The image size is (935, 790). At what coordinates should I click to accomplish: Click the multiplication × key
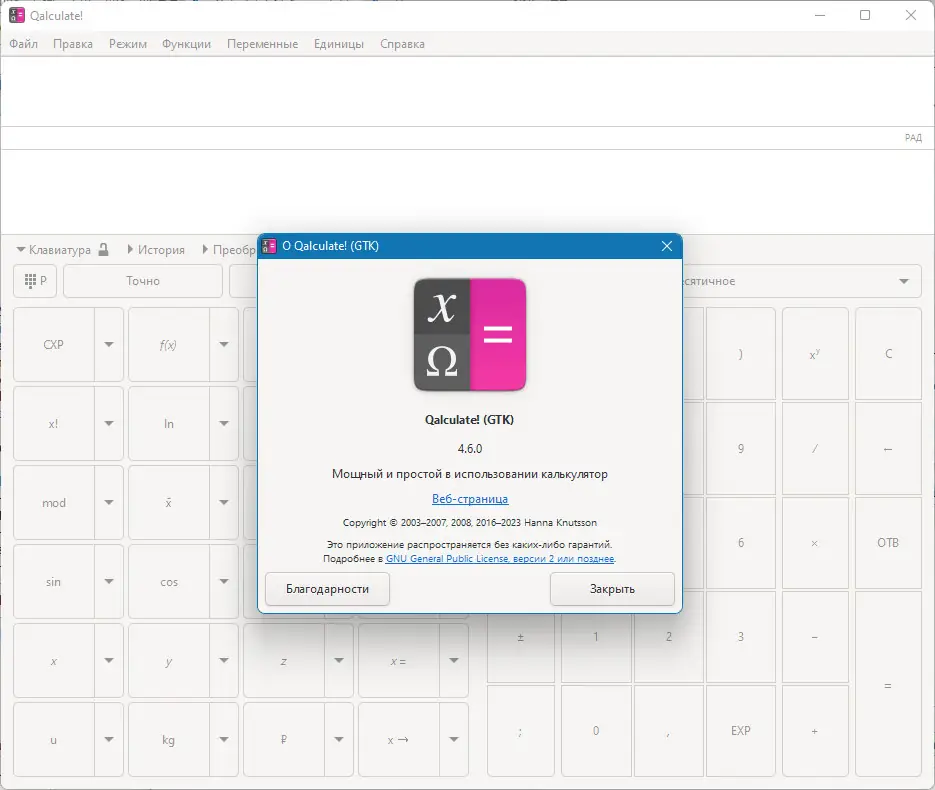815,543
